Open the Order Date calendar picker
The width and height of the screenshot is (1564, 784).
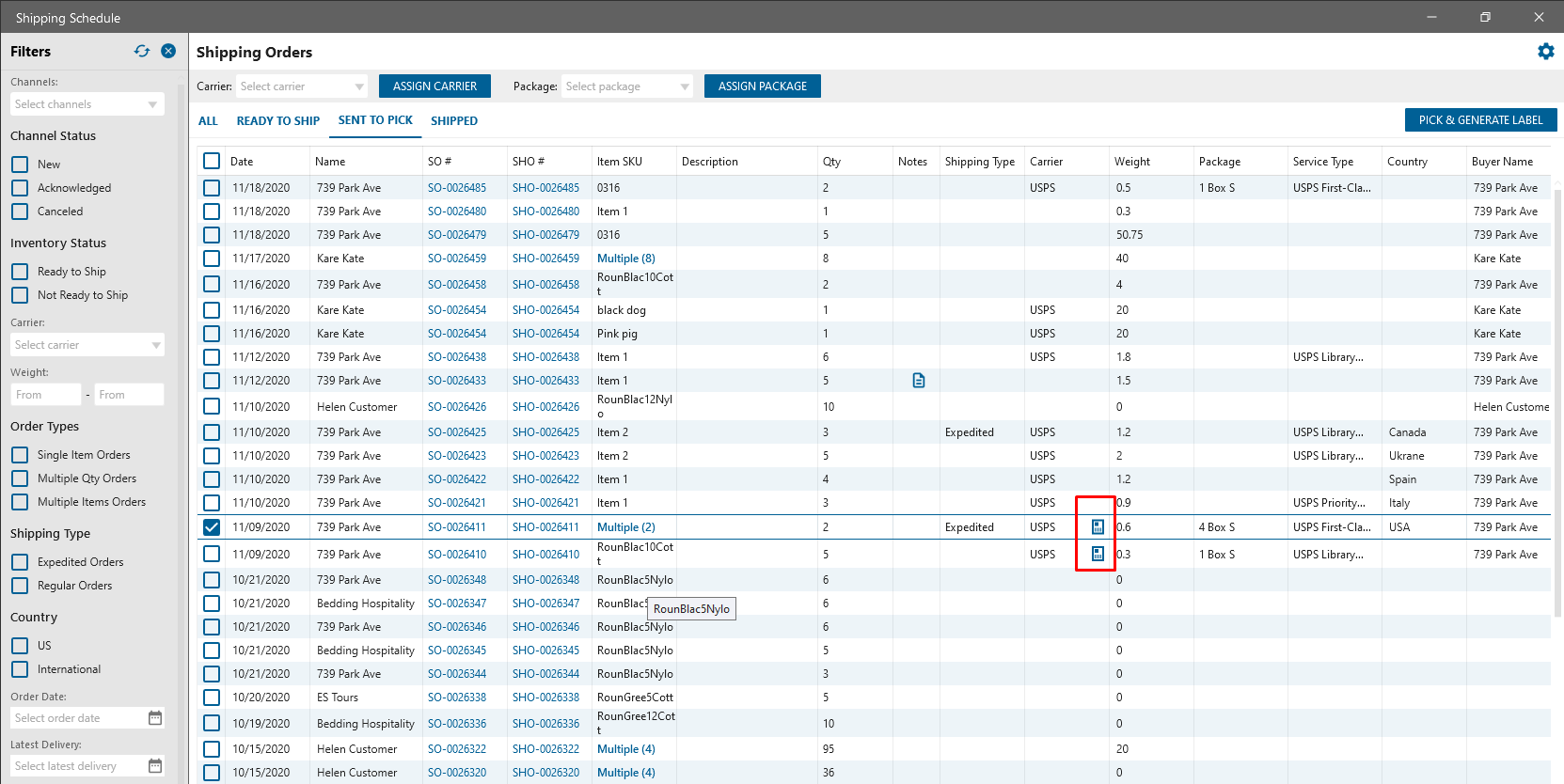click(x=155, y=718)
